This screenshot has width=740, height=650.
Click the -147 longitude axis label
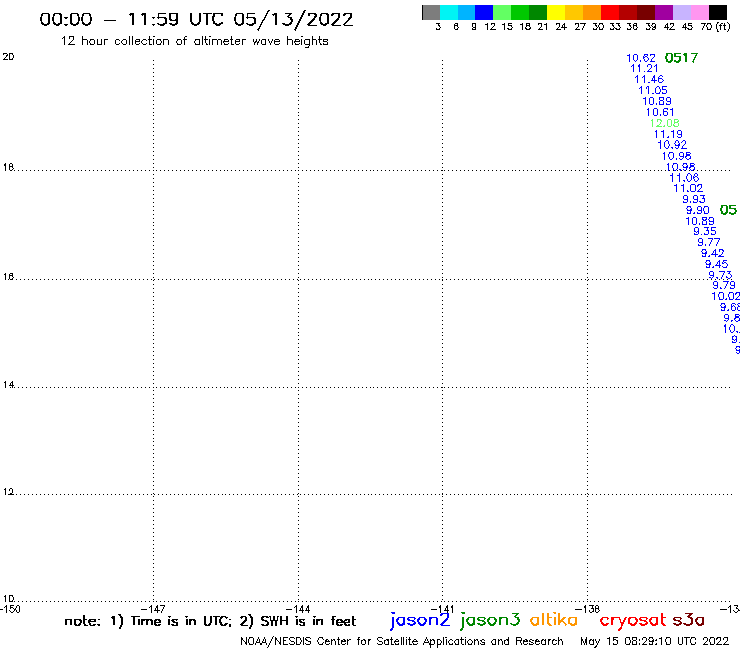153,609
